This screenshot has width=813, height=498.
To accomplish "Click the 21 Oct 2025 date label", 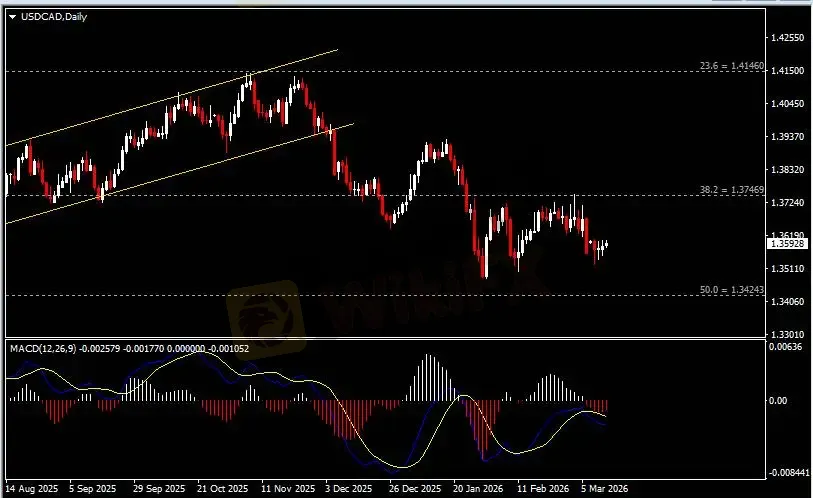I will click(221, 489).
